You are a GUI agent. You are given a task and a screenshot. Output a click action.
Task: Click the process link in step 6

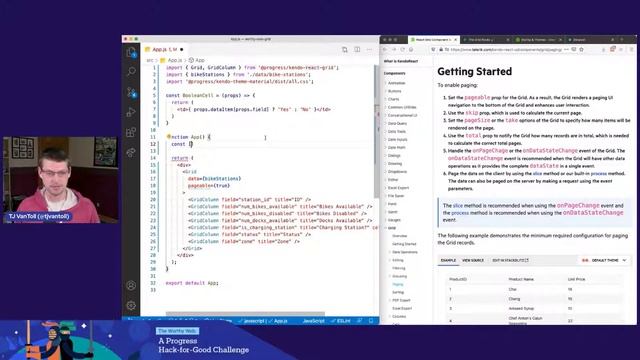(x=599, y=173)
